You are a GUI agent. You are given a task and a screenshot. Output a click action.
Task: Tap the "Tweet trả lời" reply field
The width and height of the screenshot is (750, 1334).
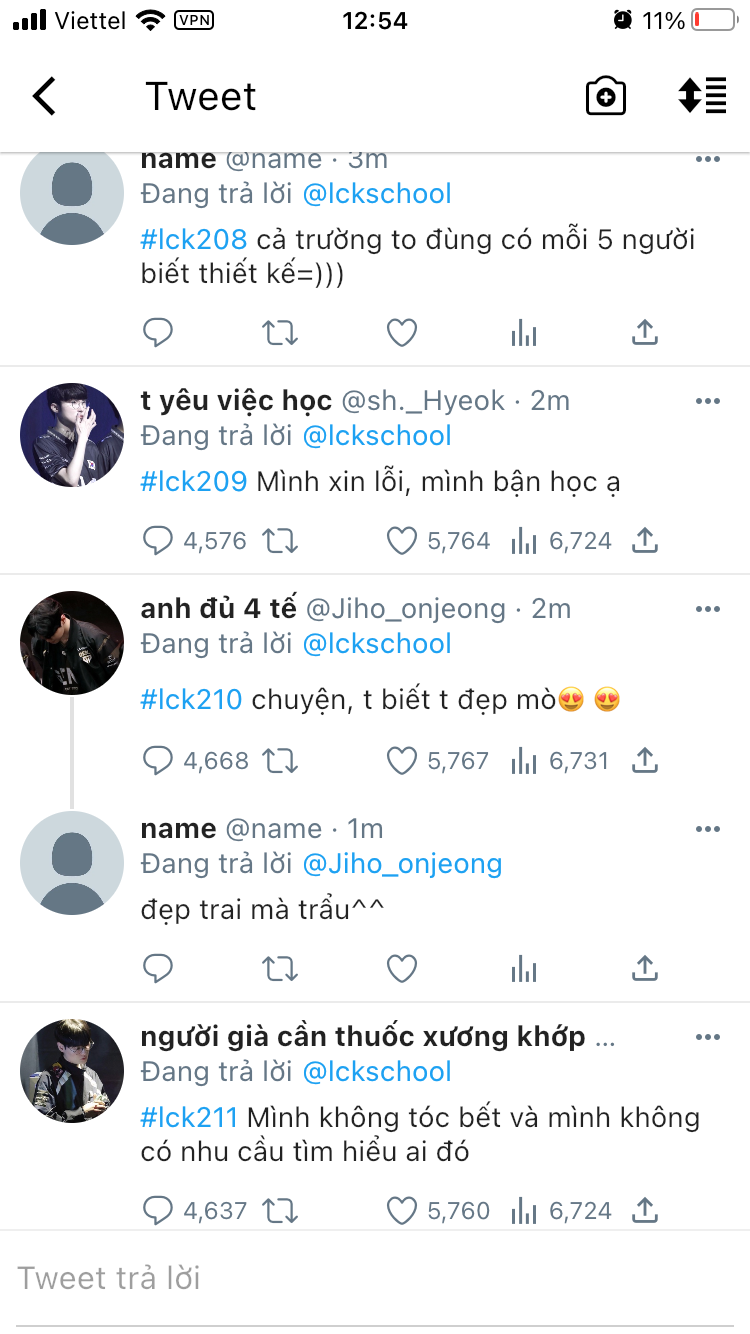375,1278
